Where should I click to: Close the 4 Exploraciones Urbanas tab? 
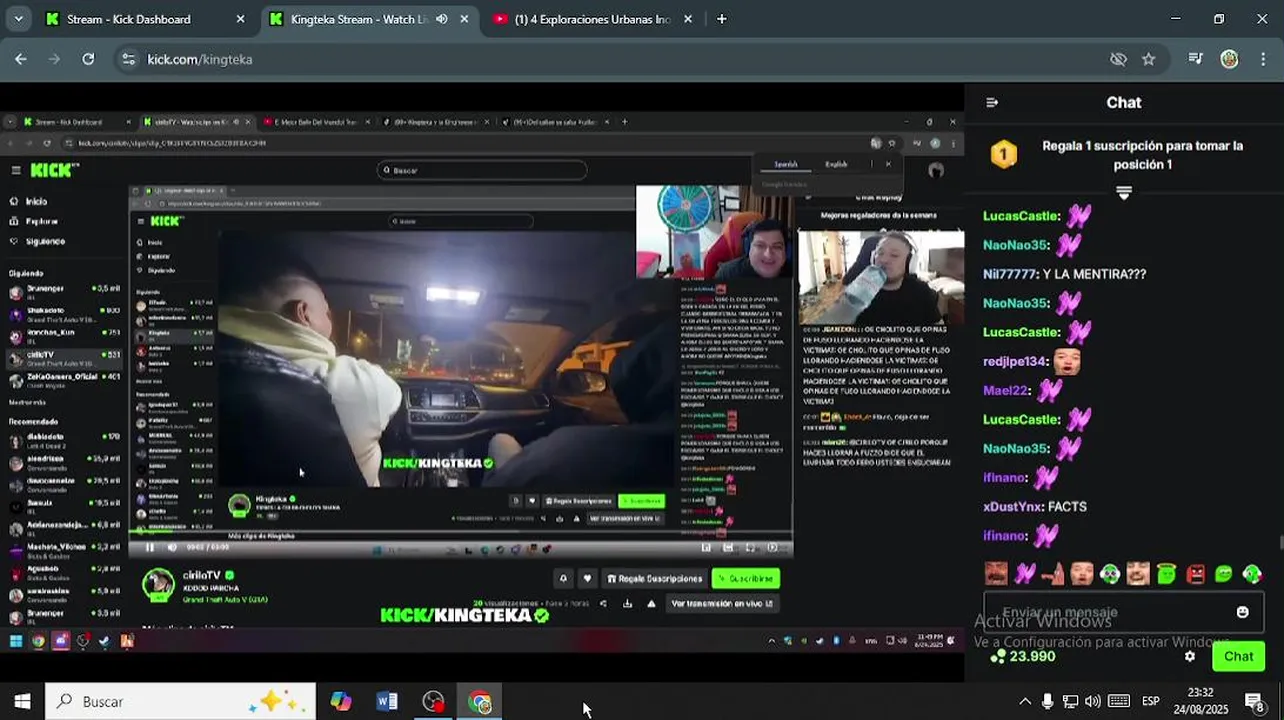(689, 19)
